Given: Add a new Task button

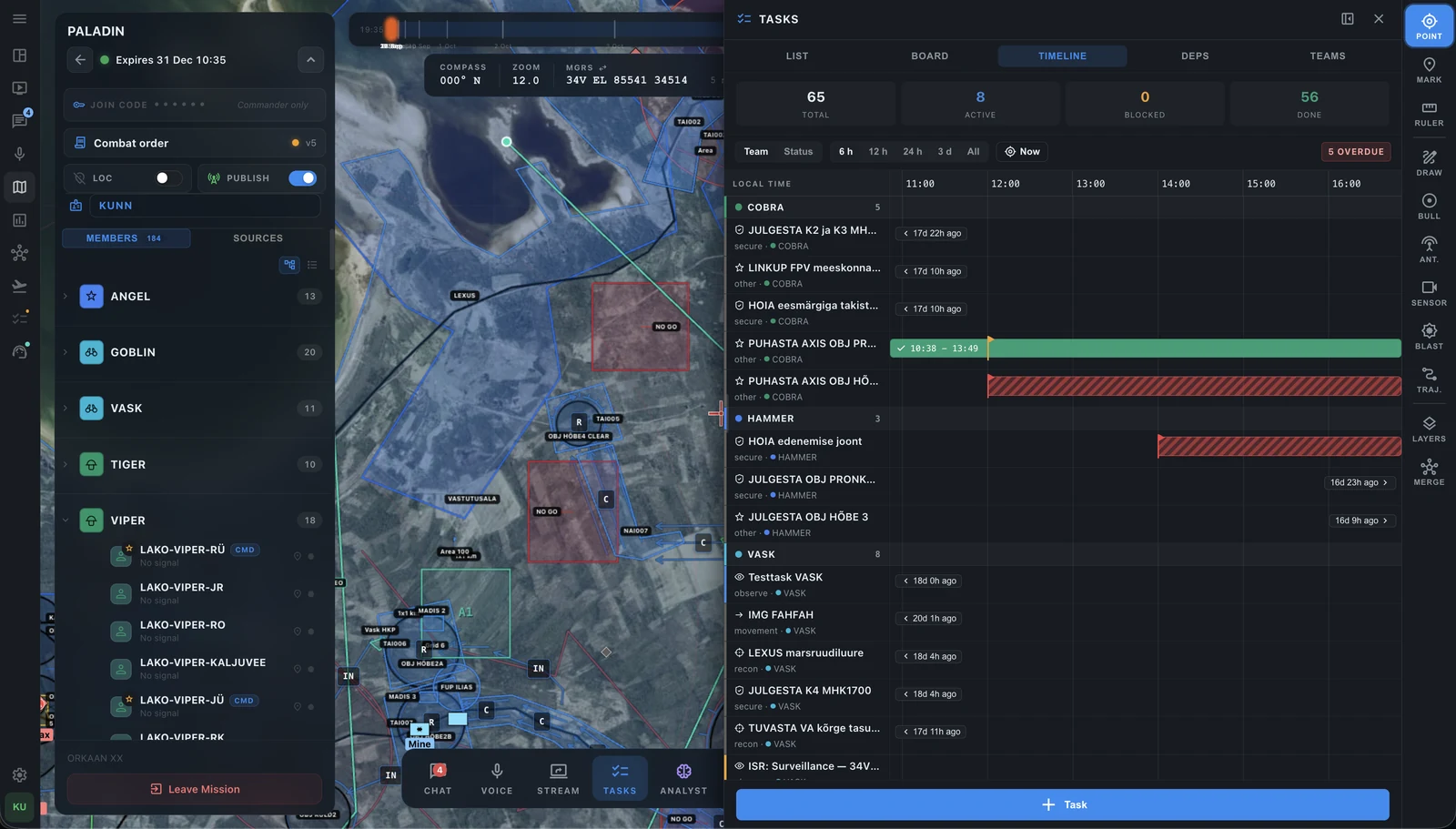Looking at the screenshot, I should point(1062,804).
